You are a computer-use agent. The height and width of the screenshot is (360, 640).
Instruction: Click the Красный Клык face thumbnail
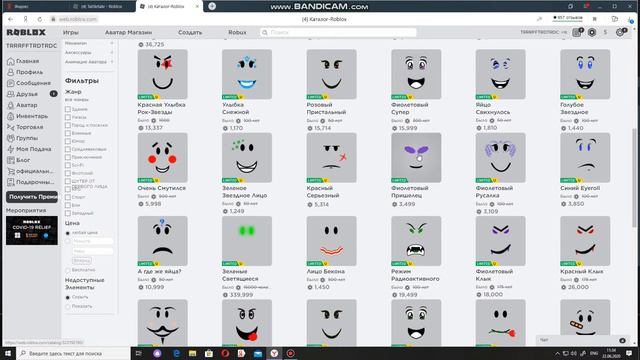(585, 241)
